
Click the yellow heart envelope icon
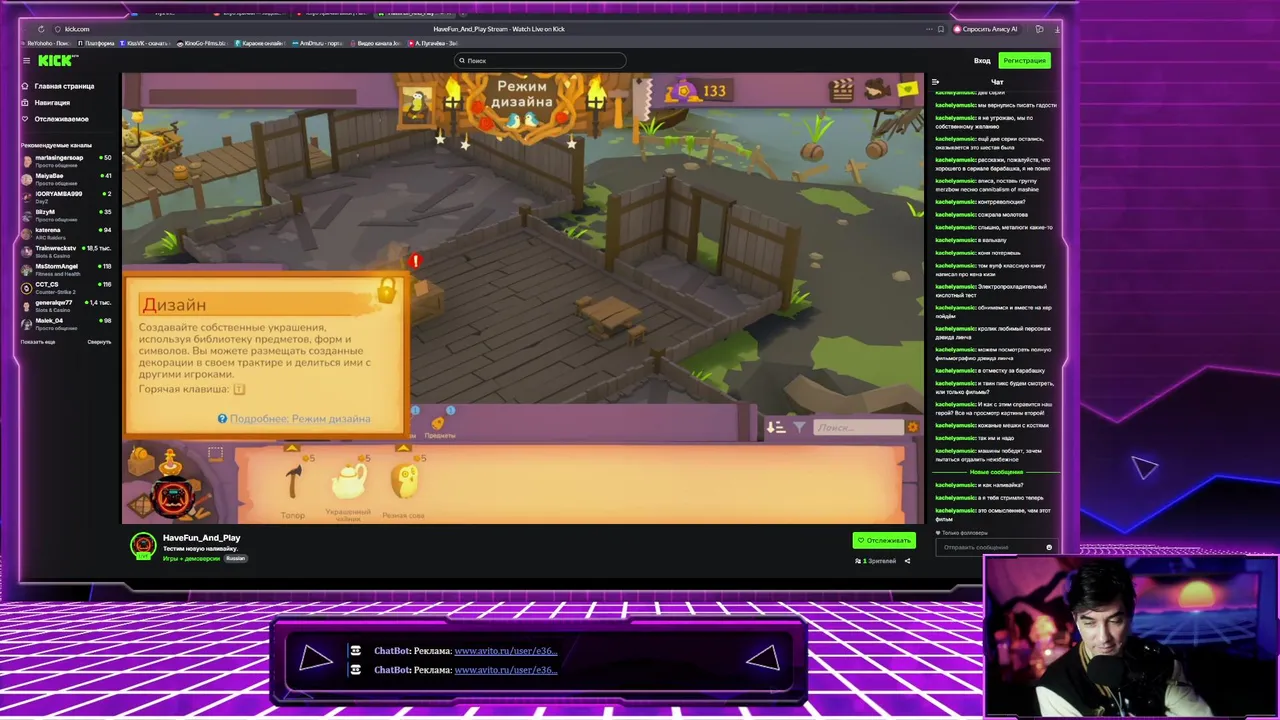click(907, 89)
